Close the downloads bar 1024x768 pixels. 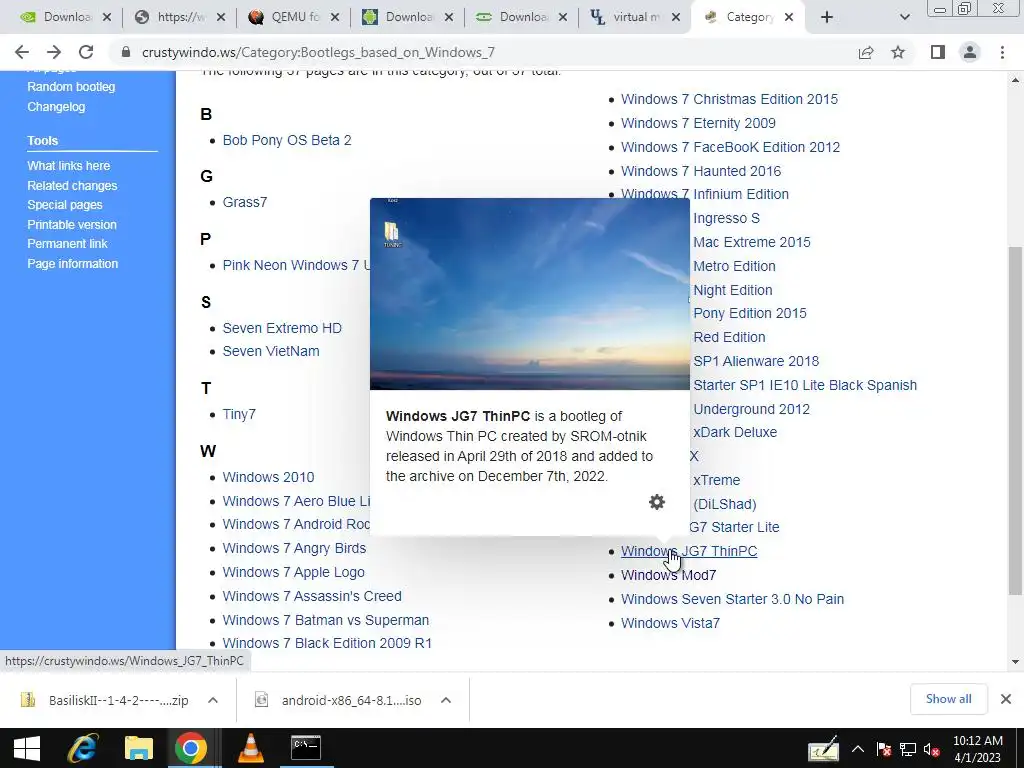click(x=1006, y=699)
